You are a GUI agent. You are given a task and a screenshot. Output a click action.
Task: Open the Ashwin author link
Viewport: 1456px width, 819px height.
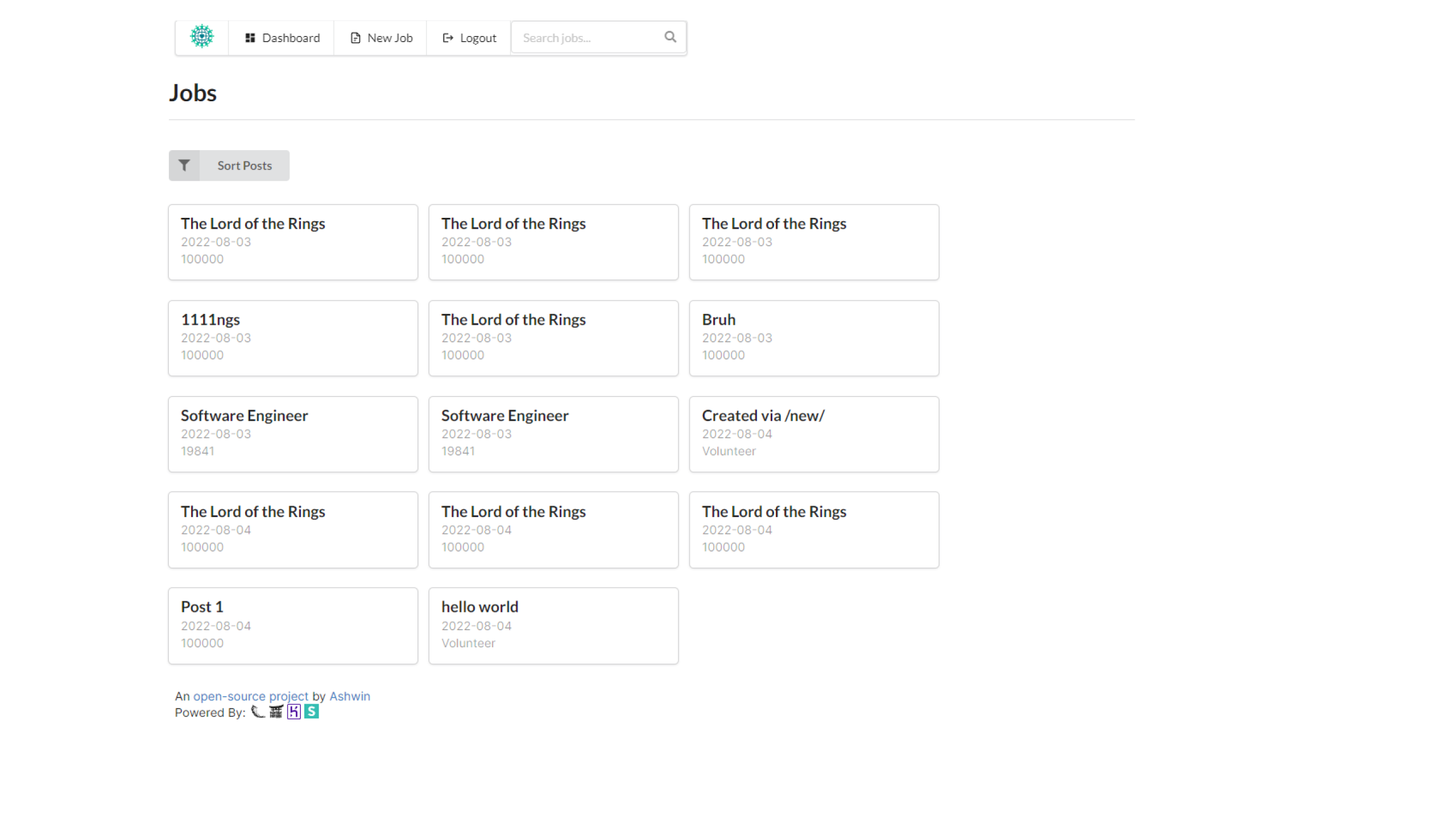349,696
